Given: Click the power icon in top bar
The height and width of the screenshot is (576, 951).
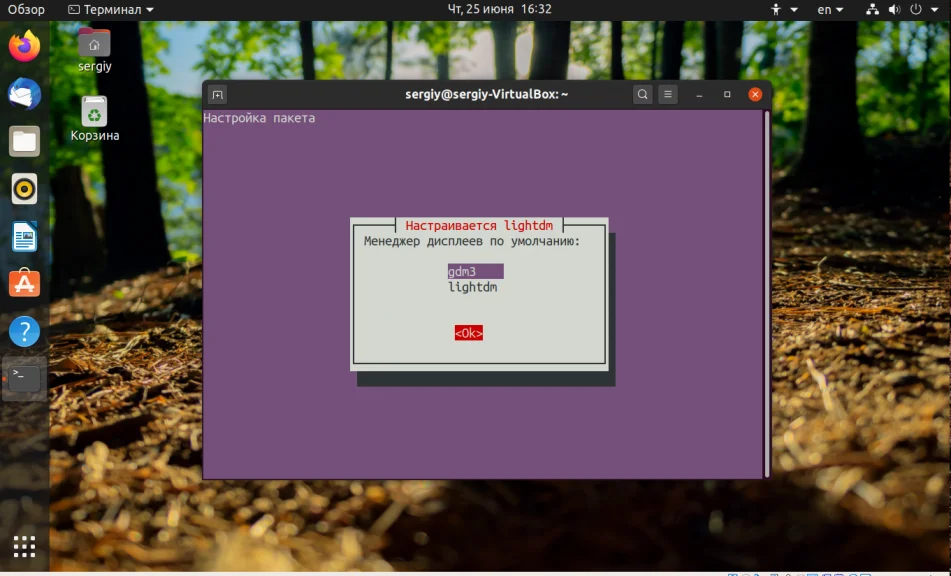Looking at the screenshot, I should (916, 10).
